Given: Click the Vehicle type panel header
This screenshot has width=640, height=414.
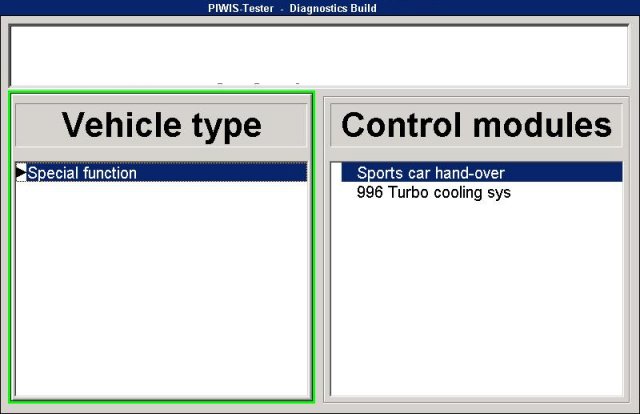Looking at the screenshot, I should [x=161, y=125].
